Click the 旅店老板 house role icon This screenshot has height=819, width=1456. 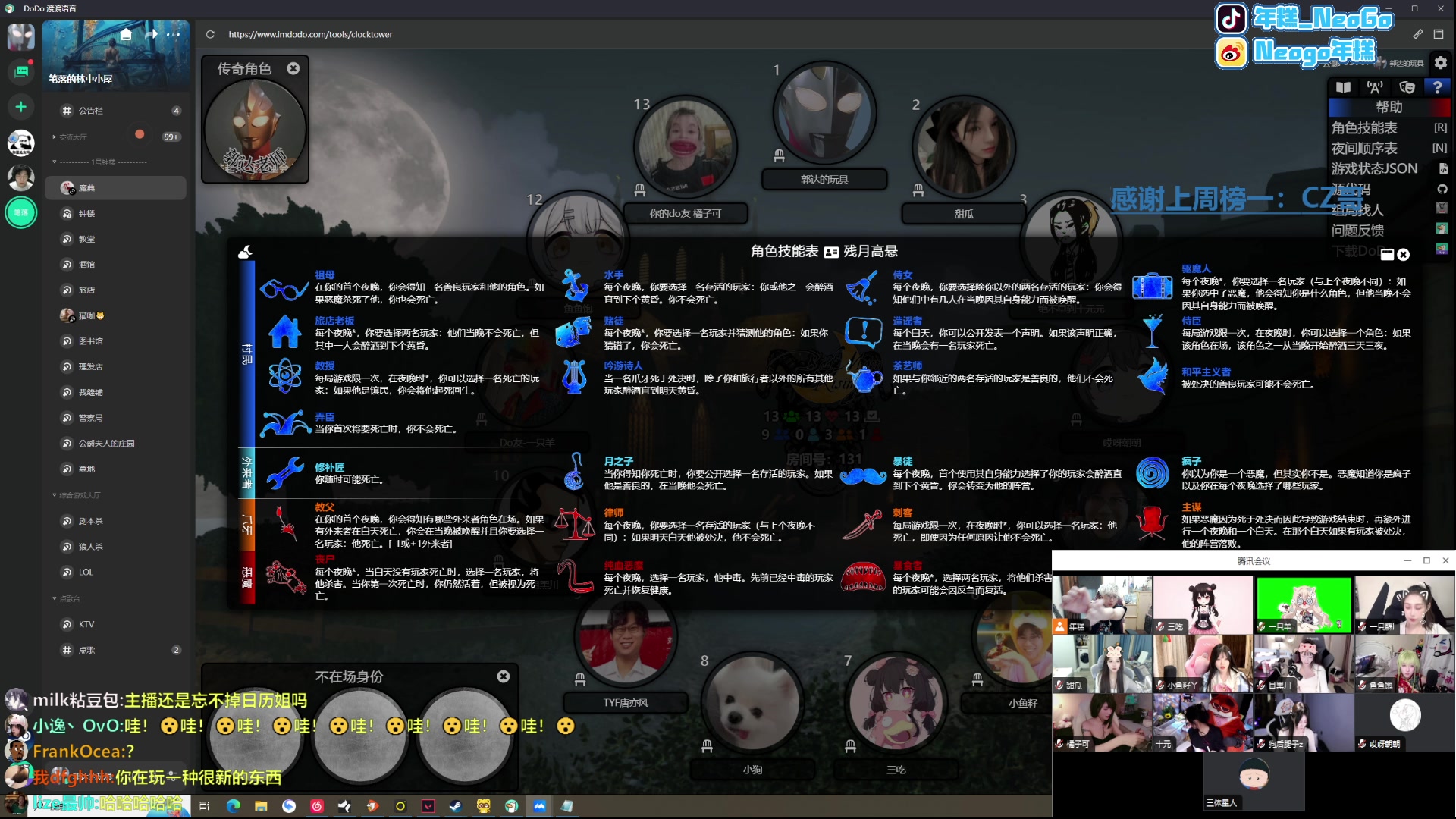(285, 332)
